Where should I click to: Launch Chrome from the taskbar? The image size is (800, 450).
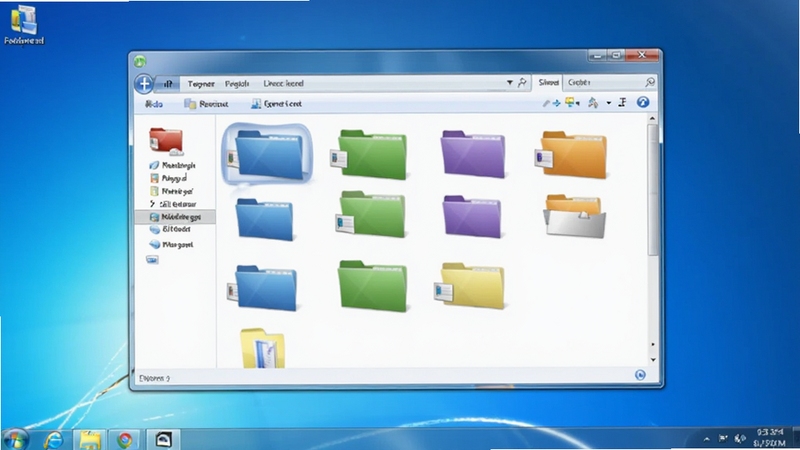coord(125,439)
